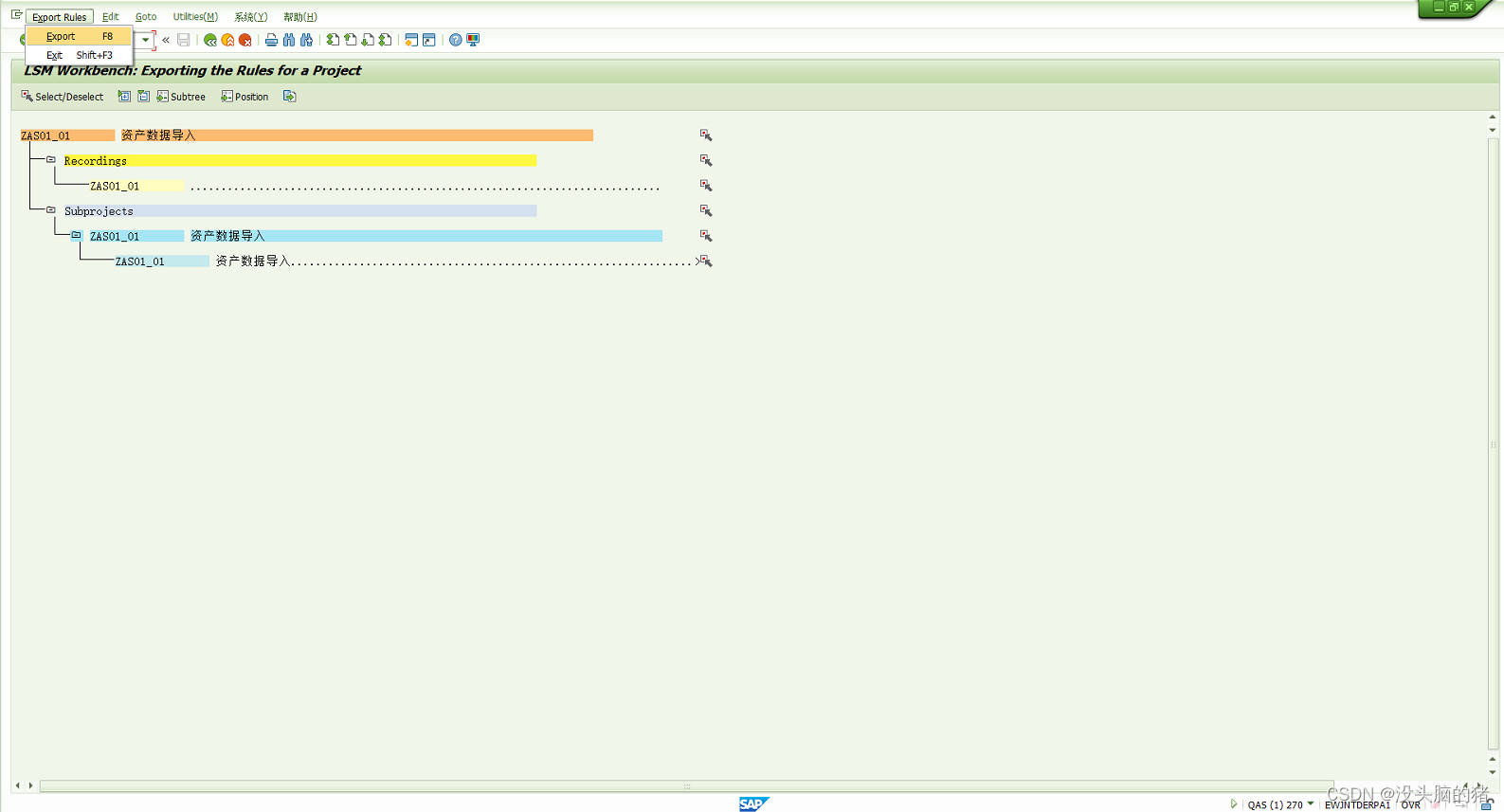Click the Next Page icon
This screenshot has height=812, width=1504.
coord(368,40)
